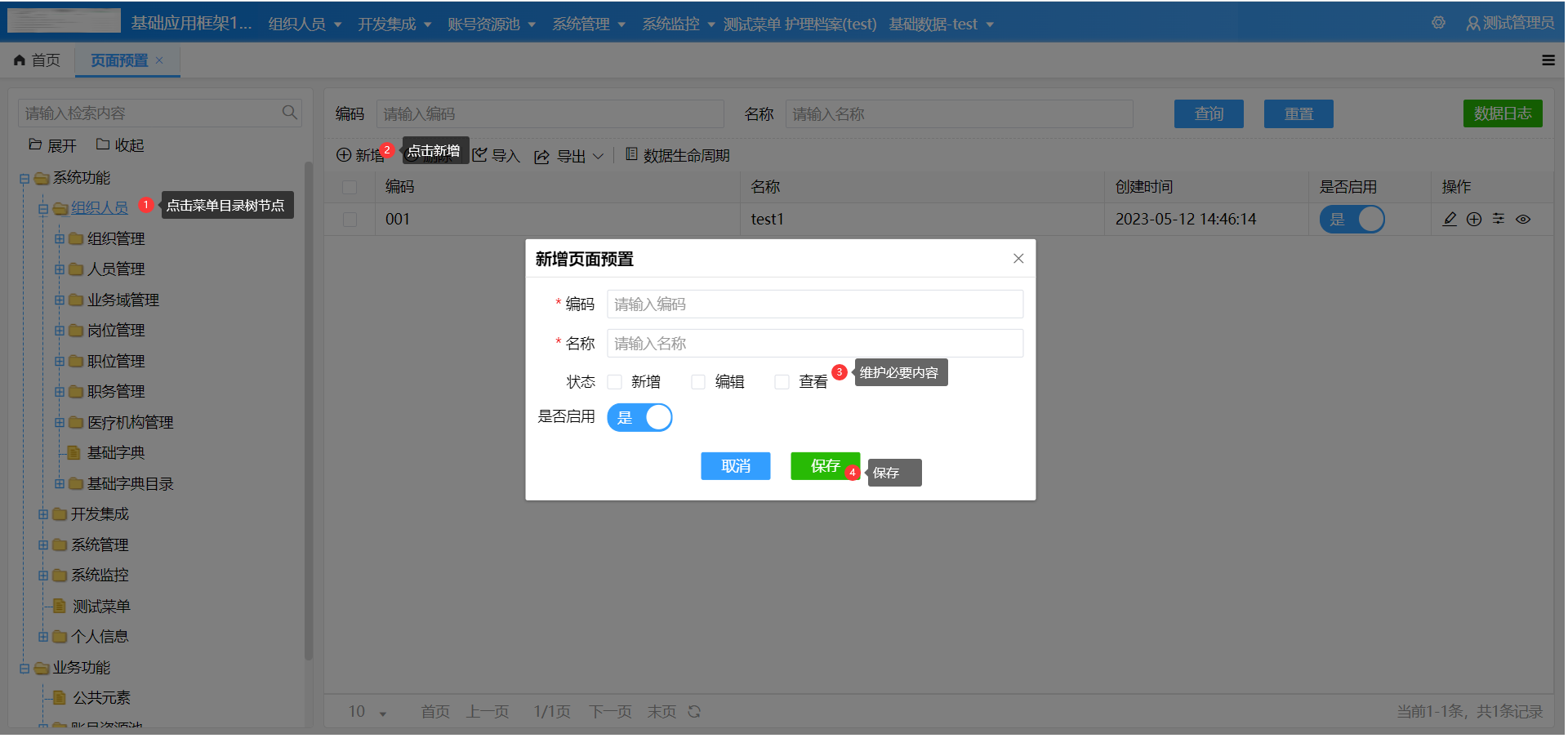Preview record test1 with eye icon
1568x738 pixels.
tap(1524, 219)
